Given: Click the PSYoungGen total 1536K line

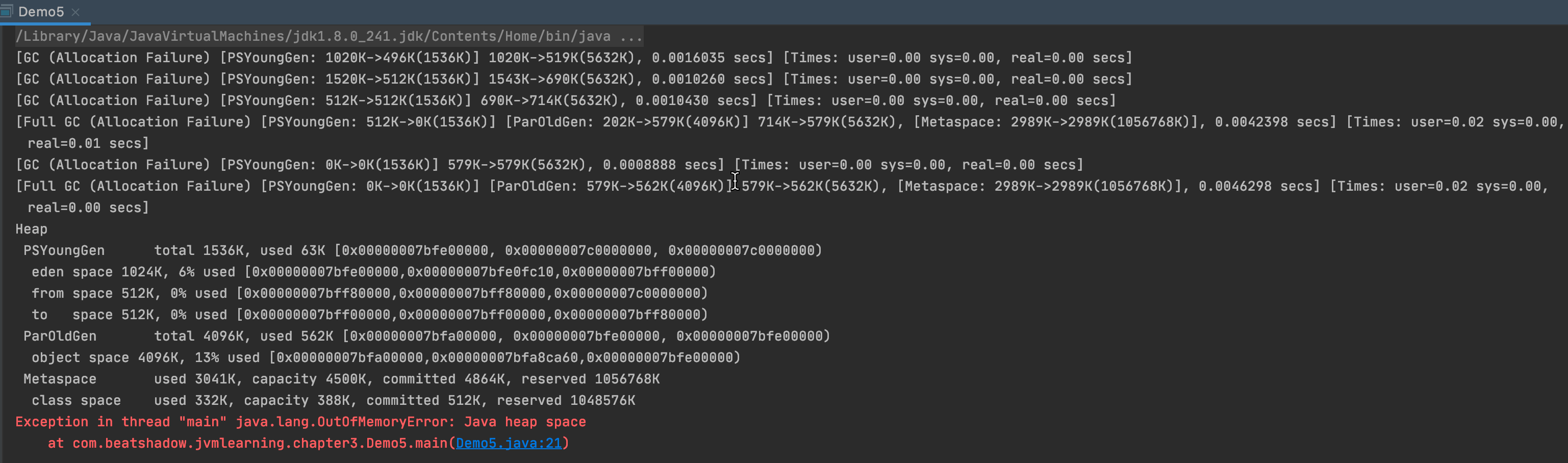Looking at the screenshot, I should (422, 251).
